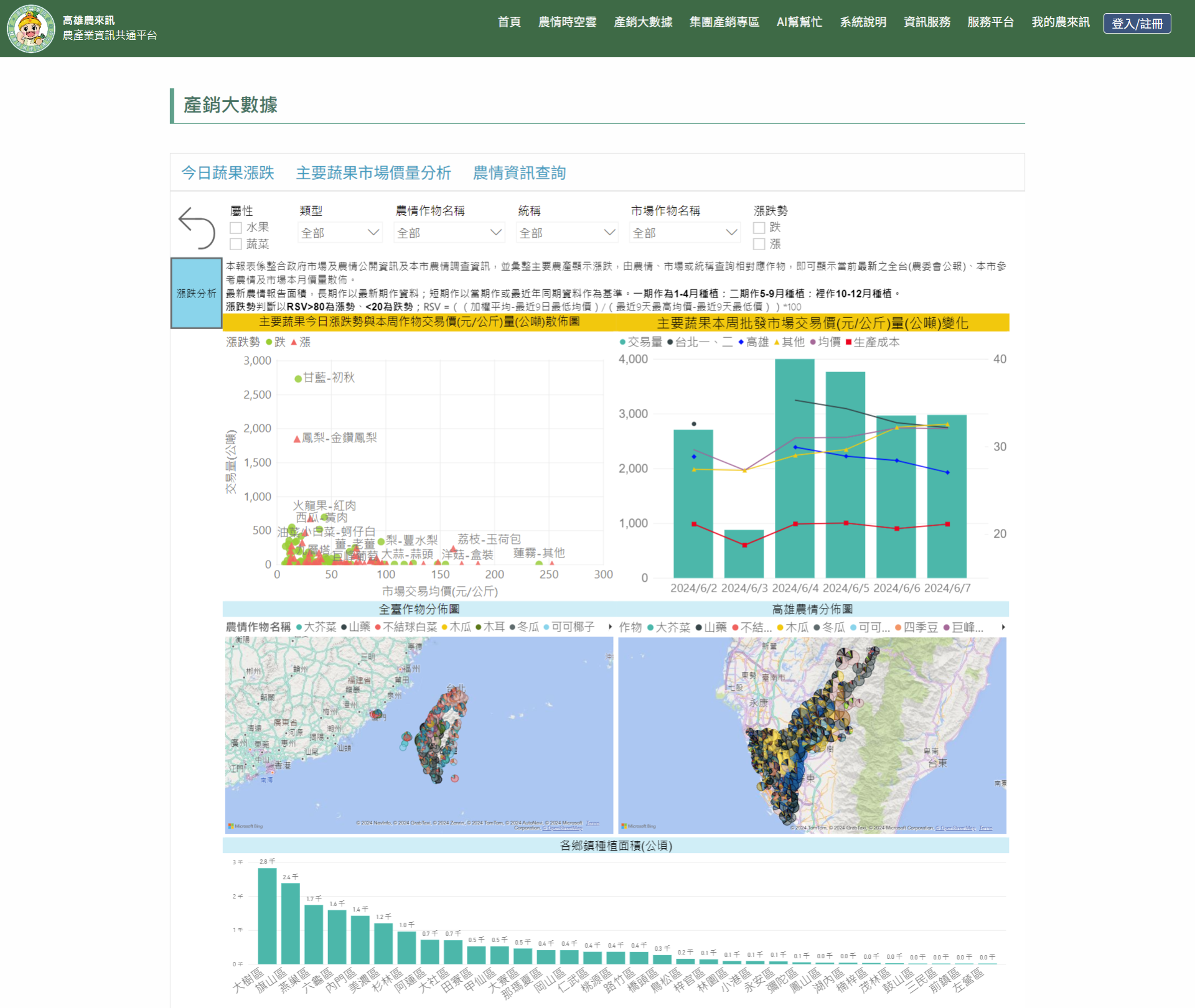
Task: Tick the 跌 trend checkbox
Action: click(759, 228)
